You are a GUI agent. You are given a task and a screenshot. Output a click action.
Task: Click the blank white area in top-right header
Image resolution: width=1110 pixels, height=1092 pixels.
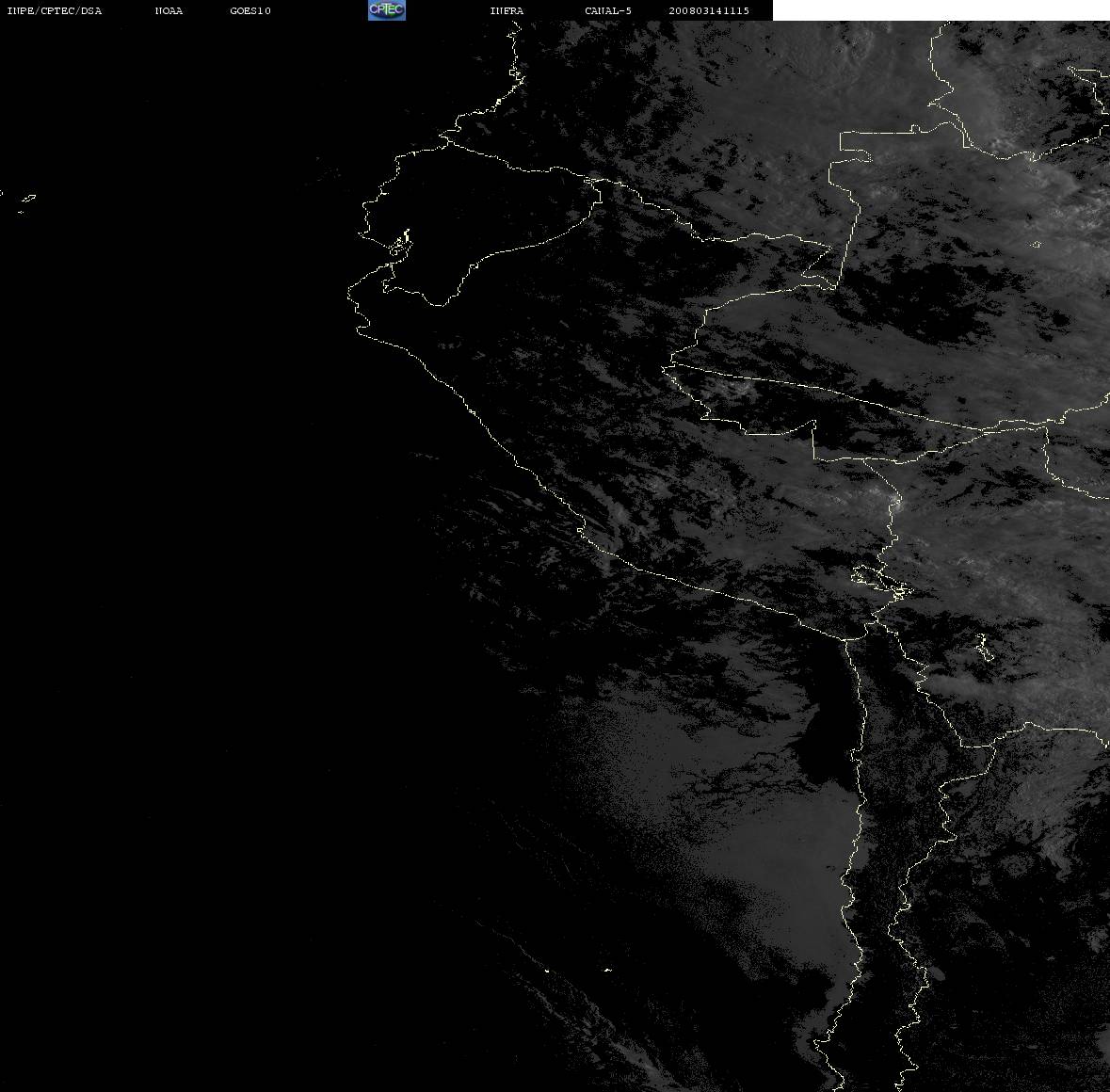point(941,10)
